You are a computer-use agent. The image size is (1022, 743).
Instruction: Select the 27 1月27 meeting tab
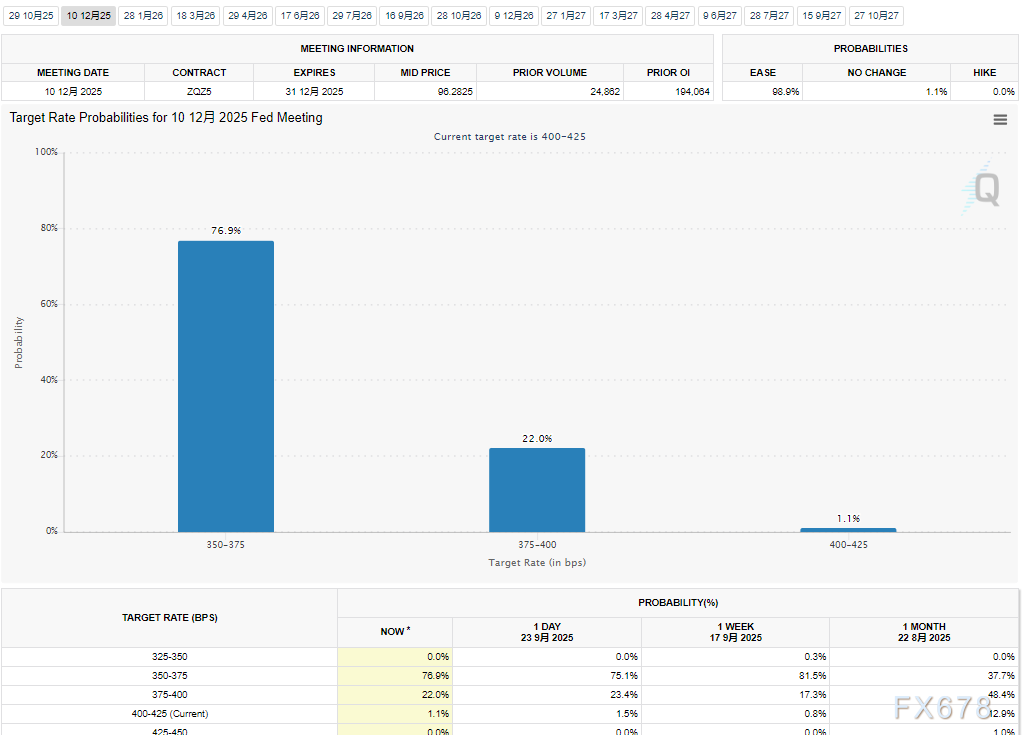pos(566,16)
